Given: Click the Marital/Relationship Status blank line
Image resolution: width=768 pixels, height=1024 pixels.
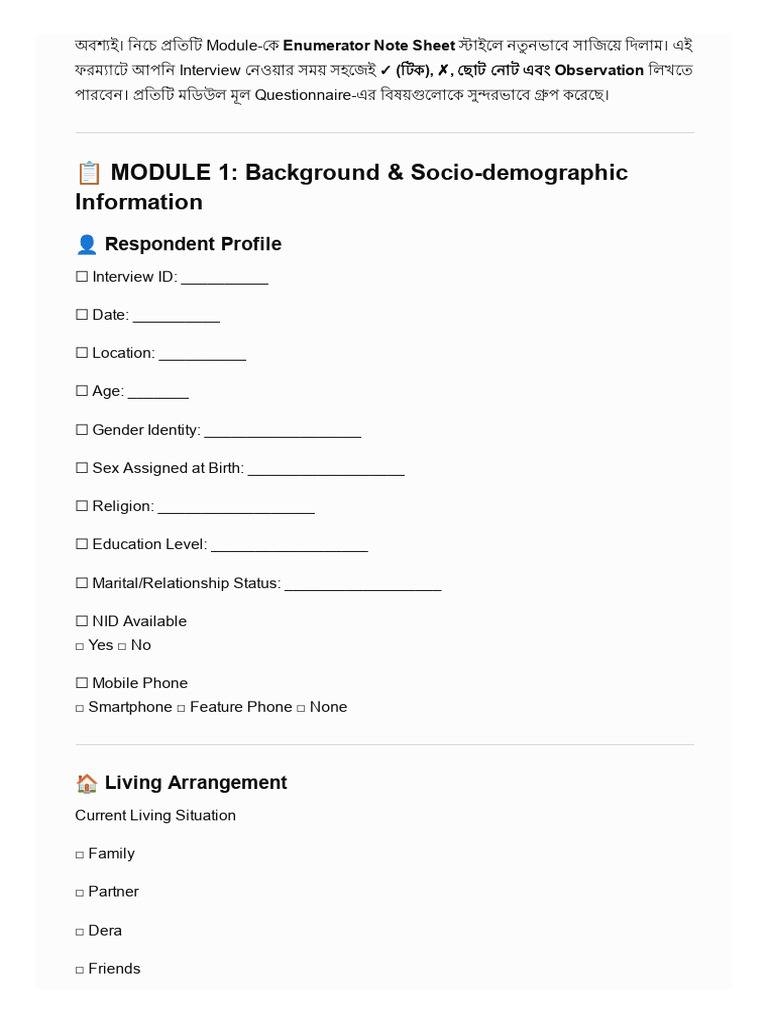Looking at the screenshot, I should (363, 586).
